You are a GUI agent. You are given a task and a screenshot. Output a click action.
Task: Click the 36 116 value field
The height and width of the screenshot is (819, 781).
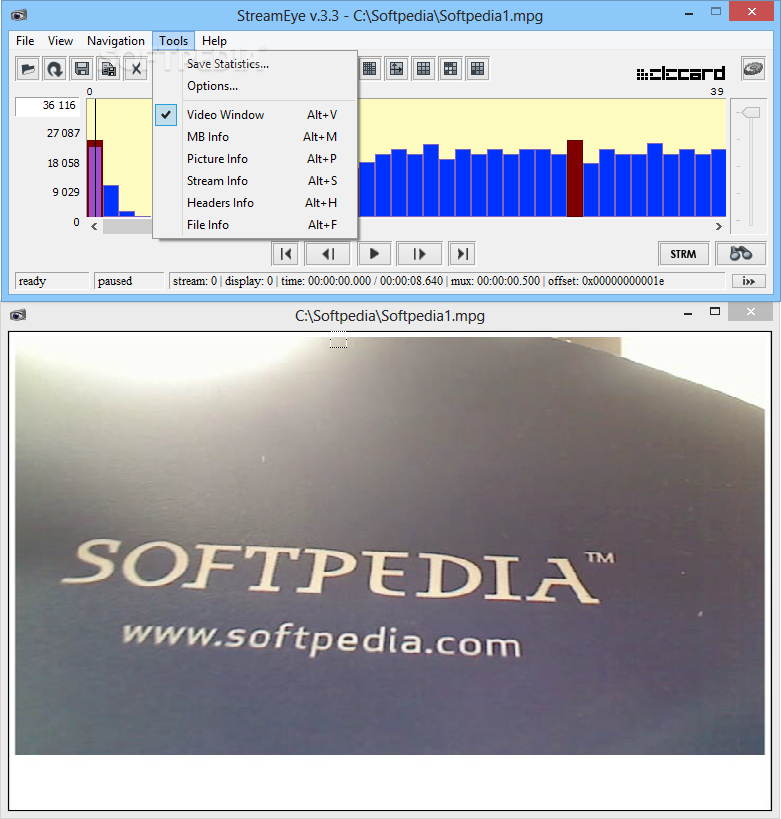pyautogui.click(x=48, y=106)
